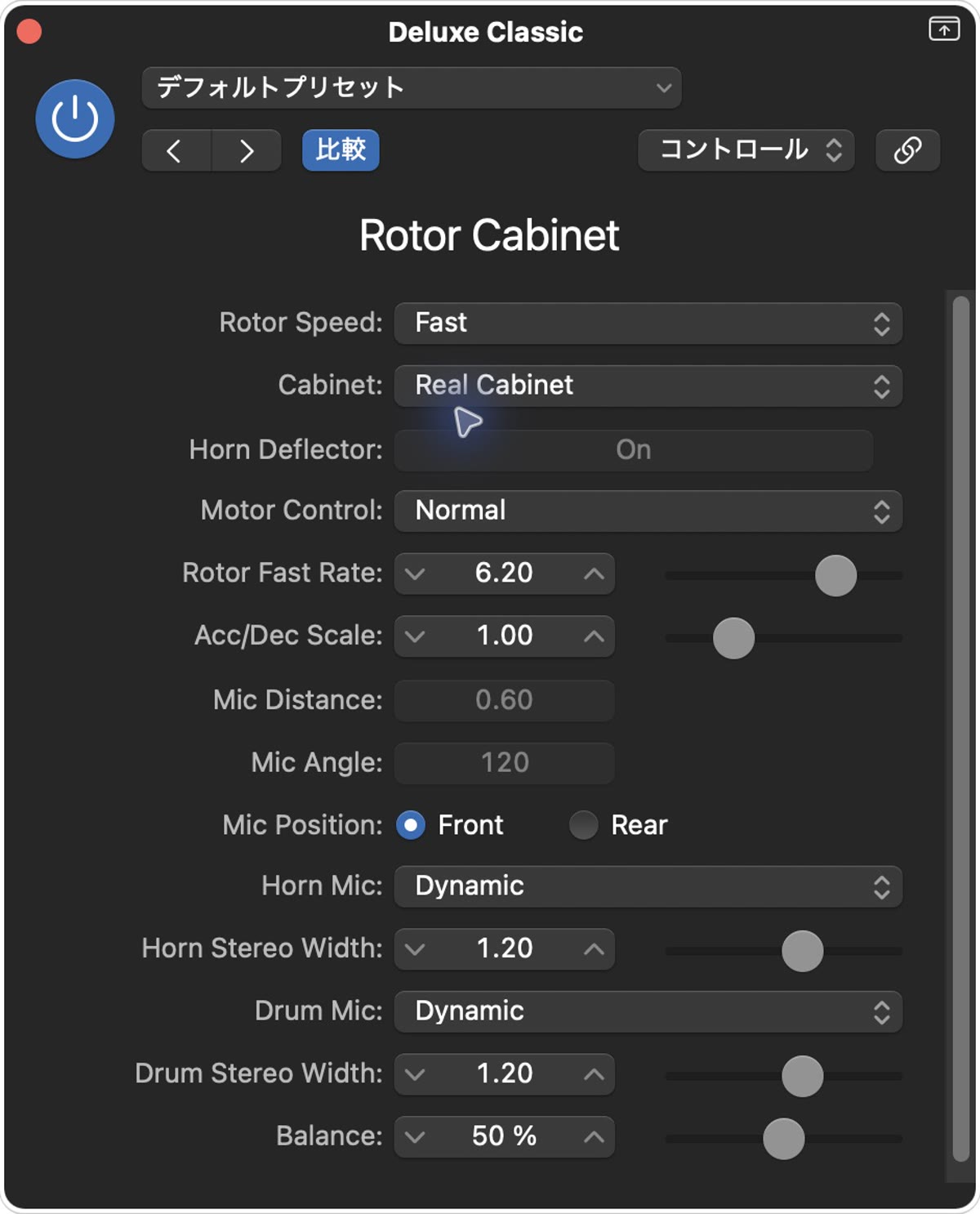The height and width of the screenshot is (1214, 980).
Task: Increase Horn Stereo Width with up arrow
Action: pos(594,949)
